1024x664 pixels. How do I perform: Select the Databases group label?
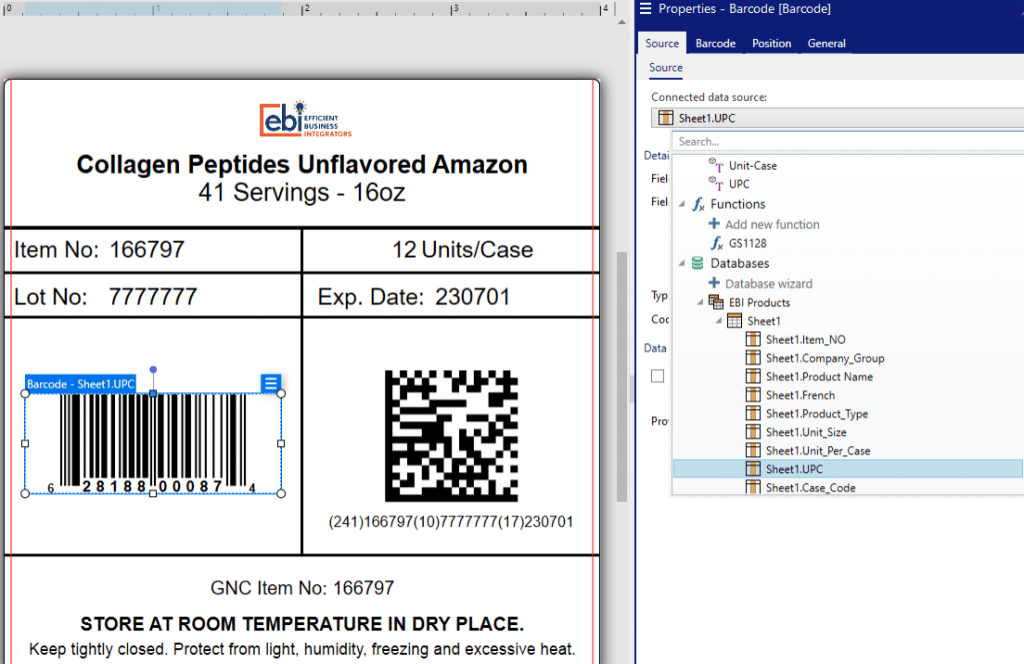click(739, 264)
